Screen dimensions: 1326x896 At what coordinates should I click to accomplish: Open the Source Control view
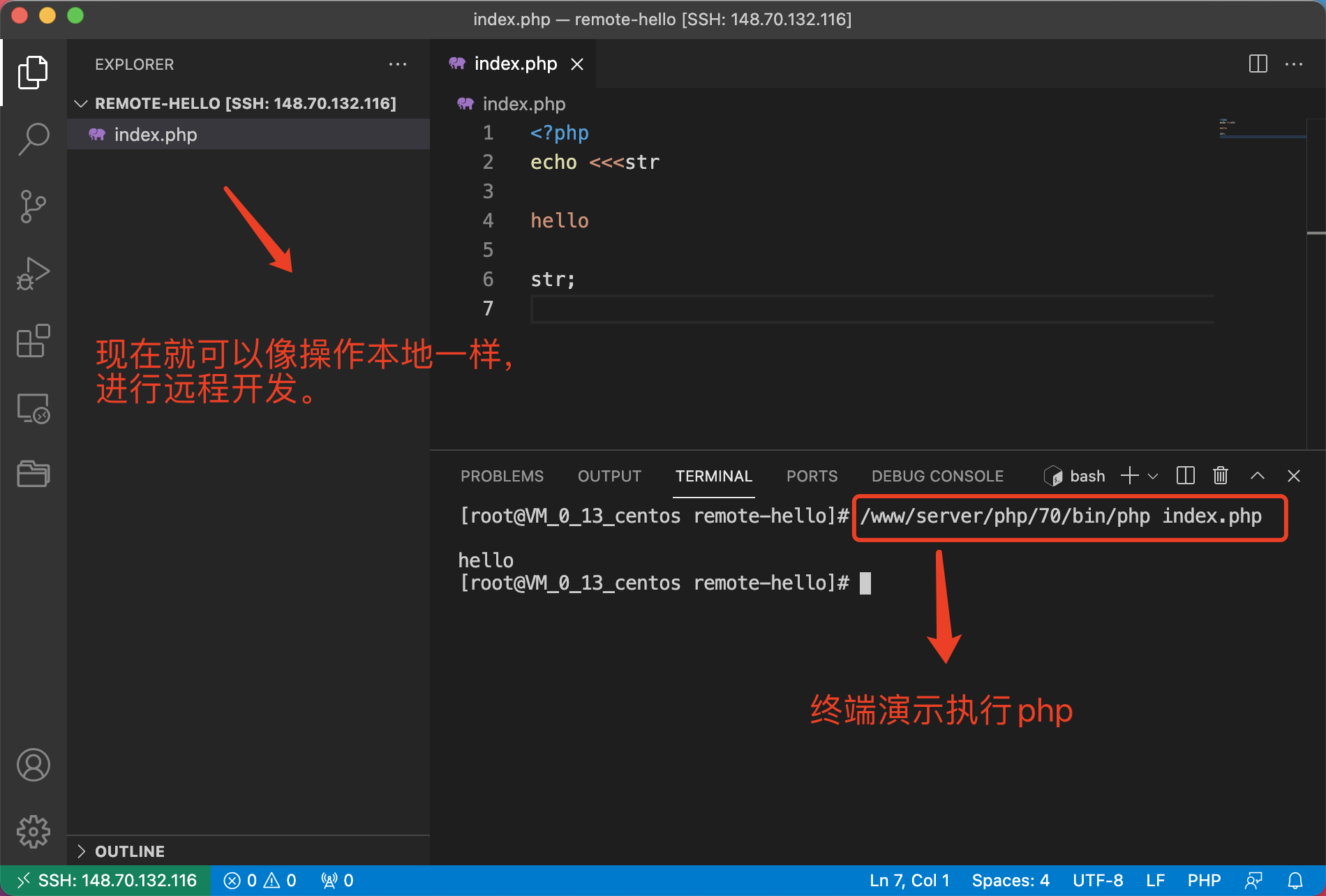click(33, 207)
